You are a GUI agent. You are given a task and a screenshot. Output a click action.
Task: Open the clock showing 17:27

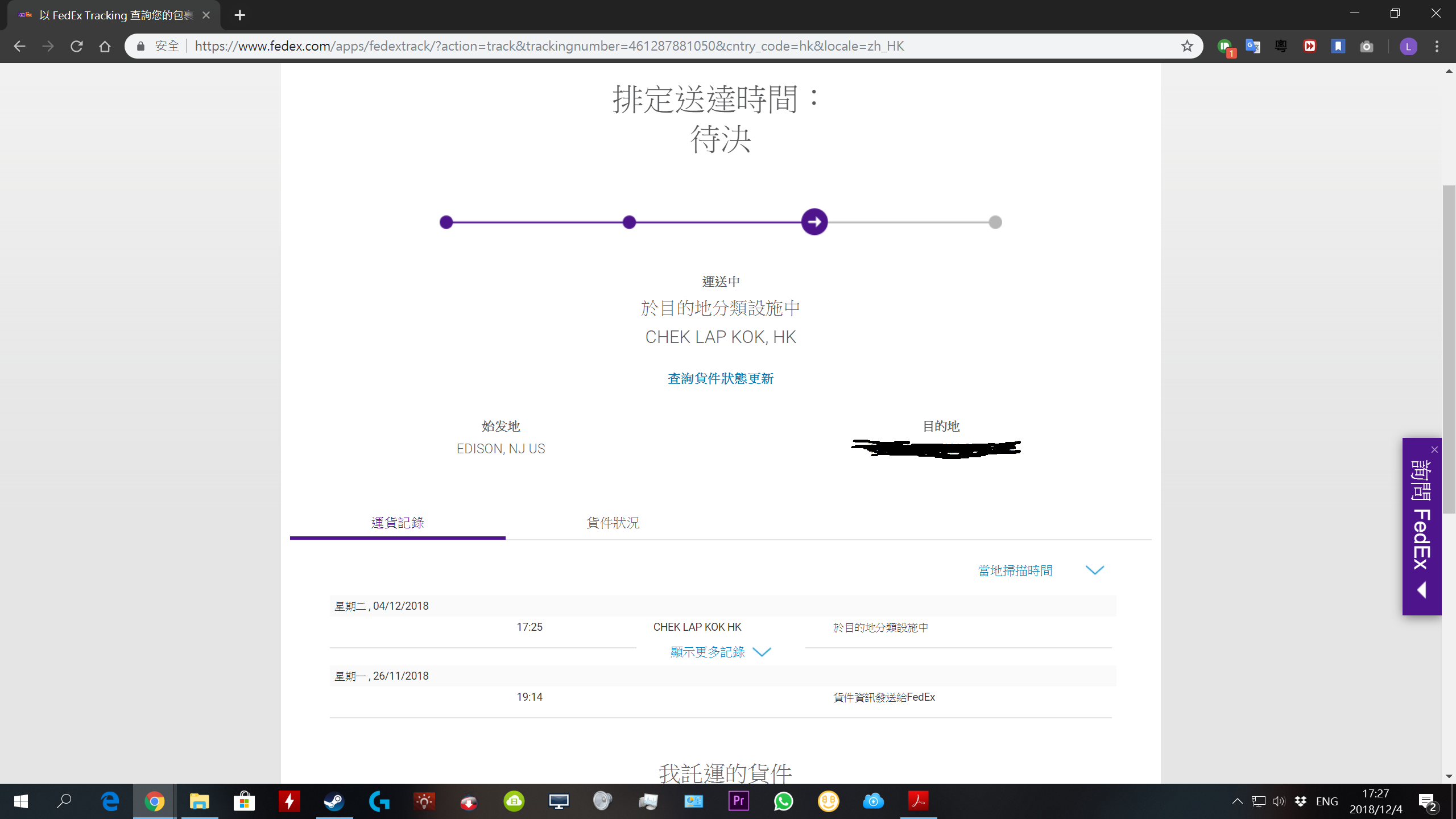tap(1376, 801)
